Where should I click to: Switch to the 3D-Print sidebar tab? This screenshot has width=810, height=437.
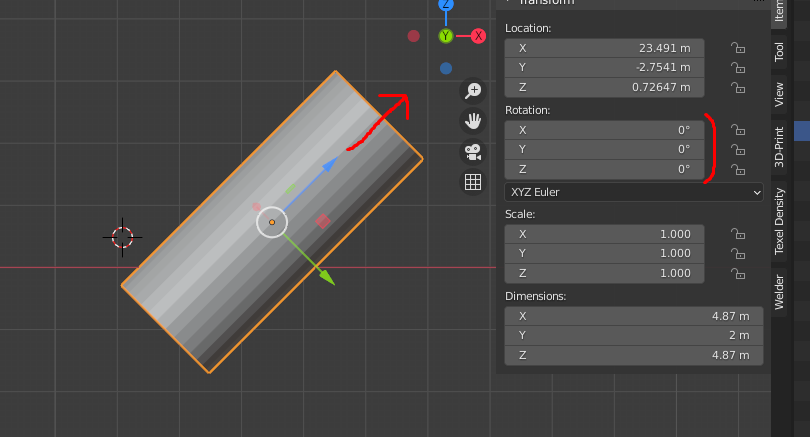click(x=779, y=145)
